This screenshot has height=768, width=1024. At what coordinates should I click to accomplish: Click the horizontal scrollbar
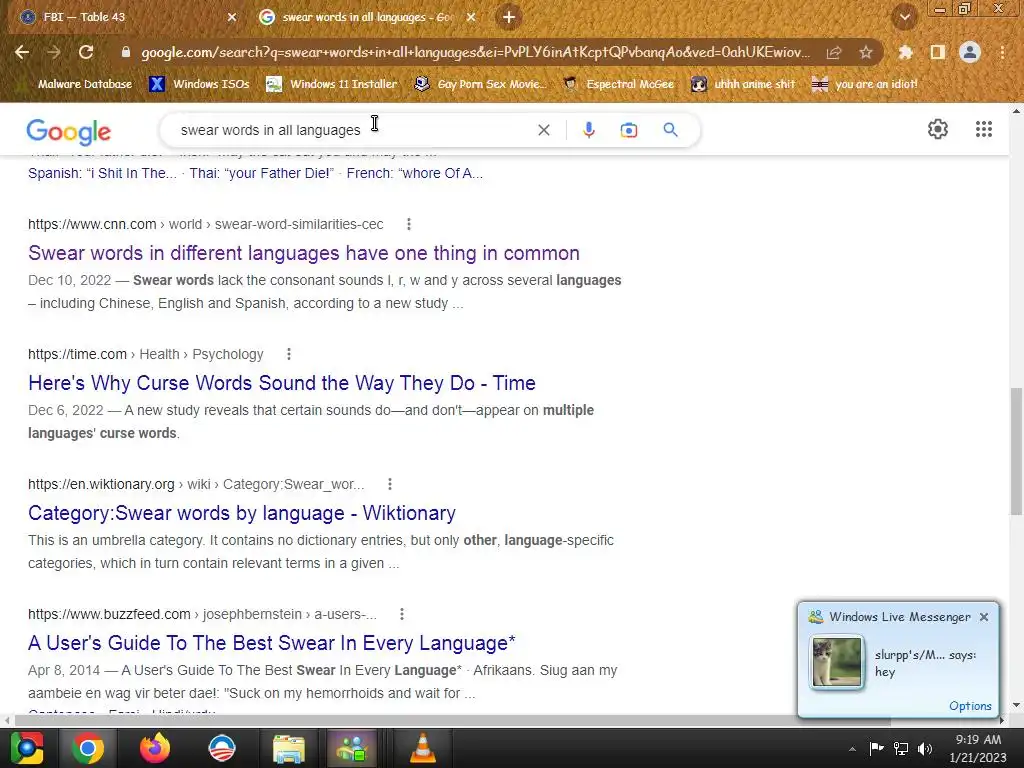452,720
